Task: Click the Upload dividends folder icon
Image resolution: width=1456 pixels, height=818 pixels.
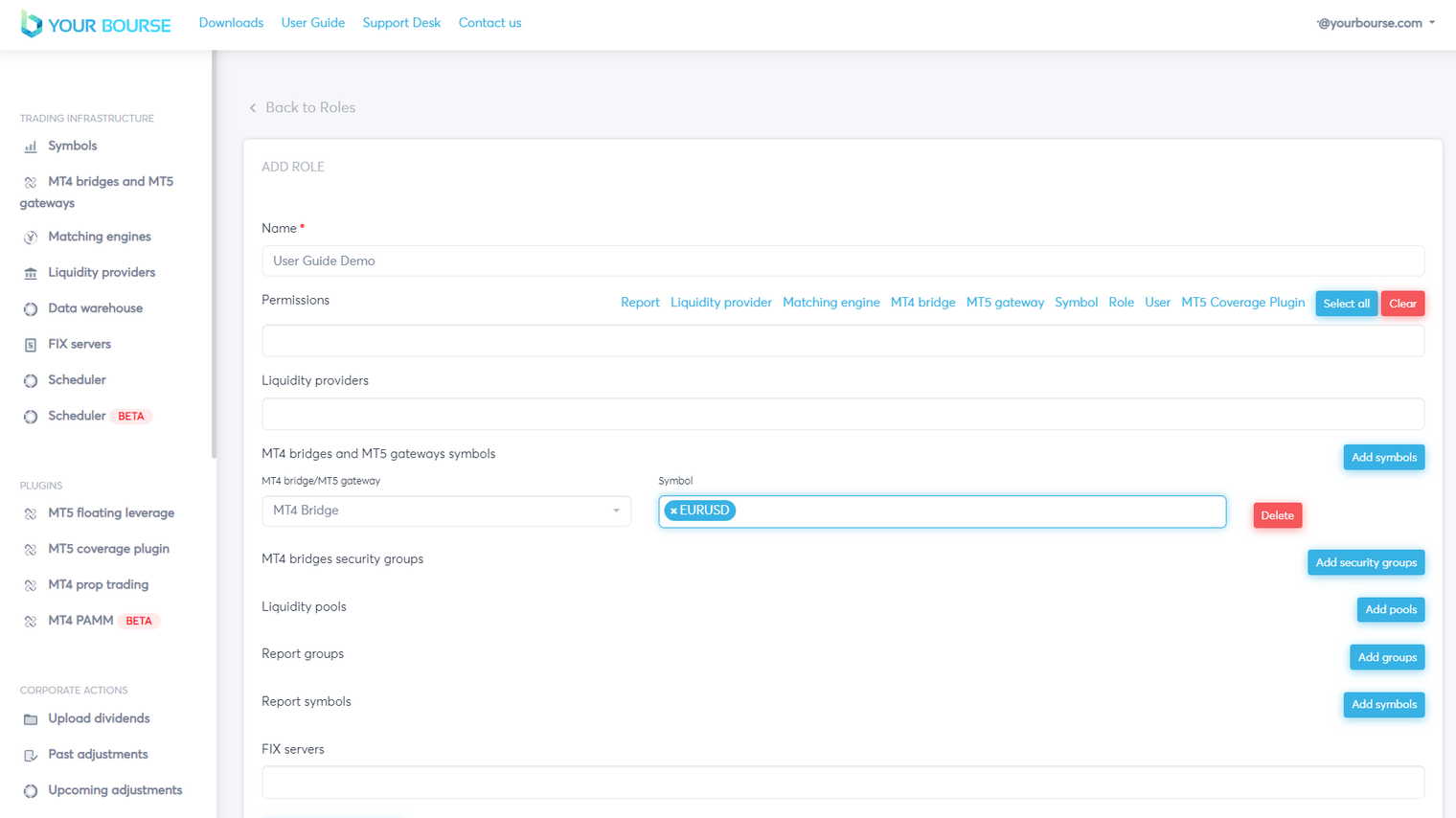Action: 31,719
